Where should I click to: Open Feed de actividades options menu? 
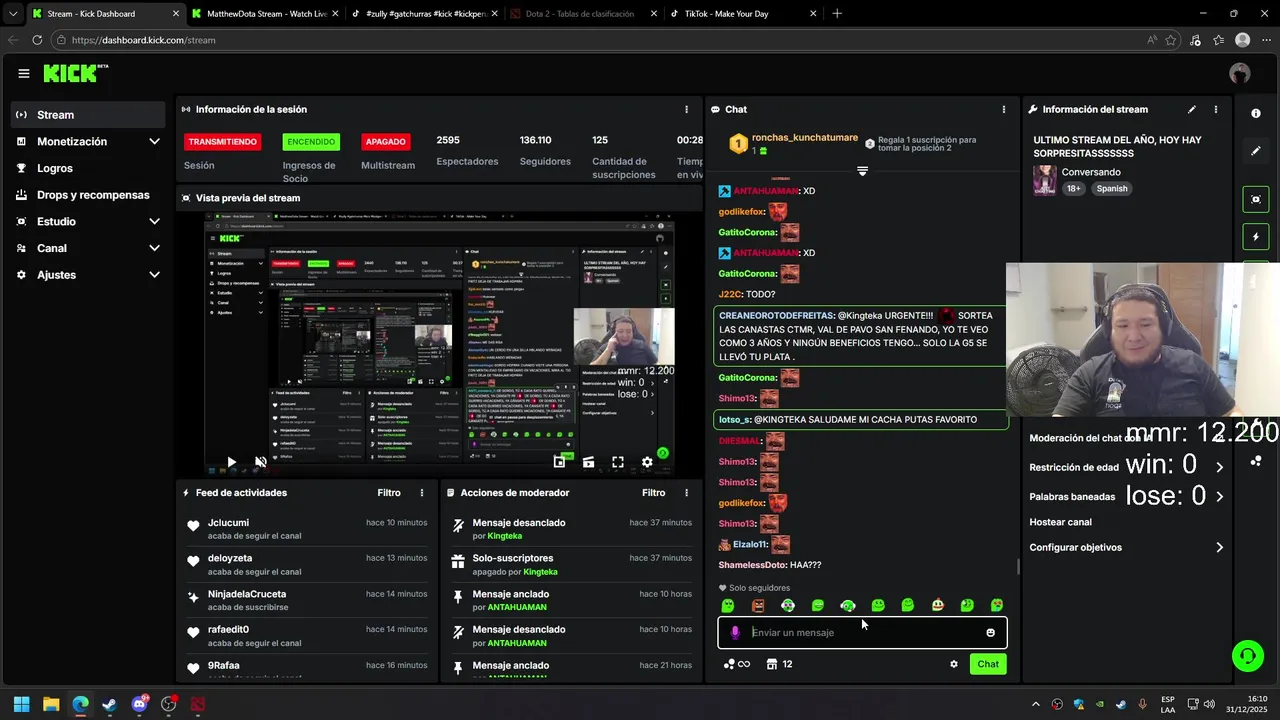click(x=422, y=493)
